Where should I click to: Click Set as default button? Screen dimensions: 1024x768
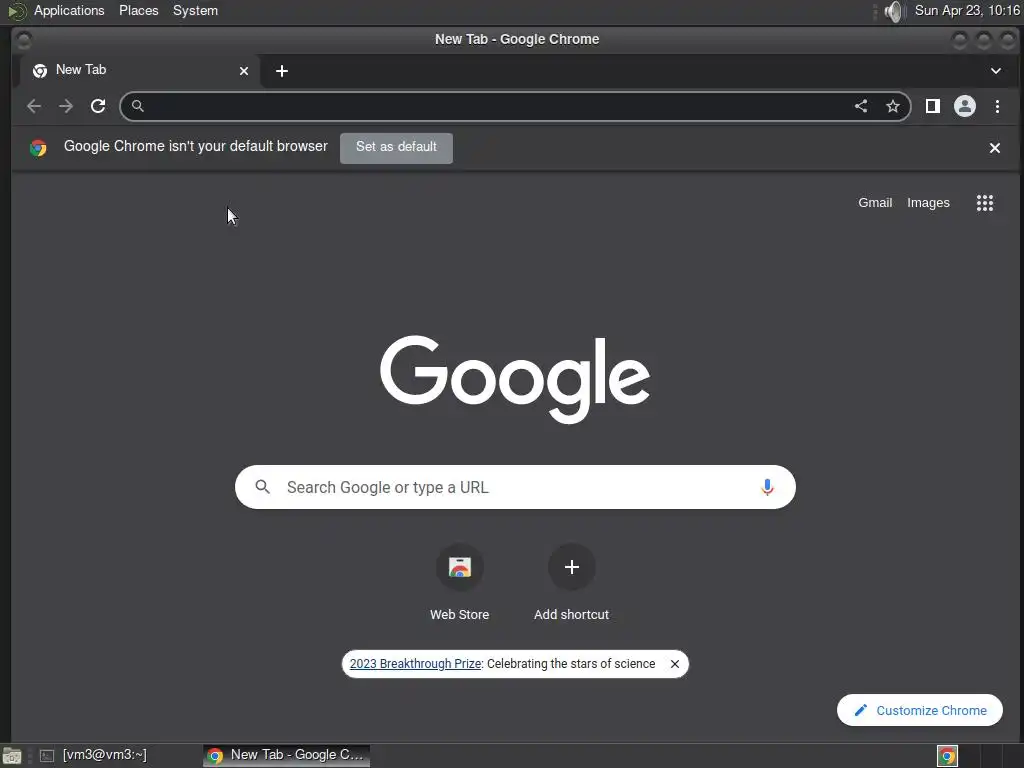pyautogui.click(x=396, y=148)
